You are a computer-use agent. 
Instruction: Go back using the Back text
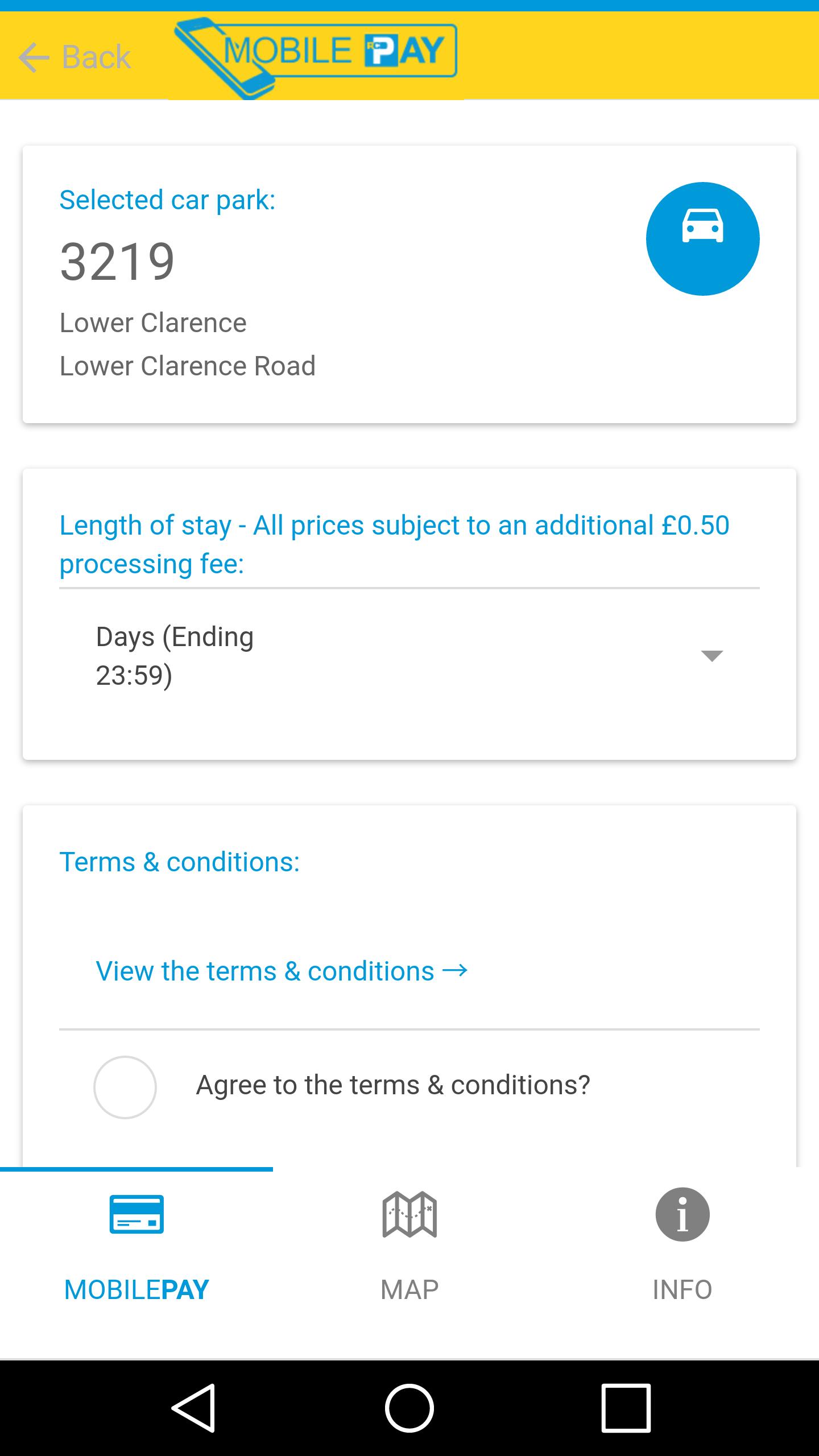[x=97, y=57]
